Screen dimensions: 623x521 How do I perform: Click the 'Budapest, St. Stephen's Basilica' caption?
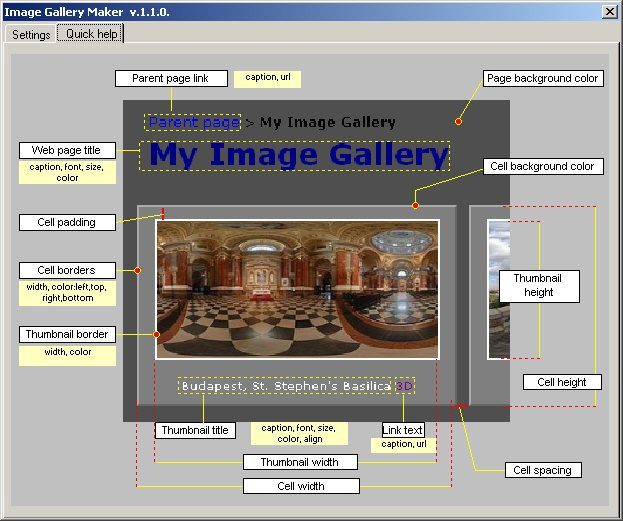(285, 386)
